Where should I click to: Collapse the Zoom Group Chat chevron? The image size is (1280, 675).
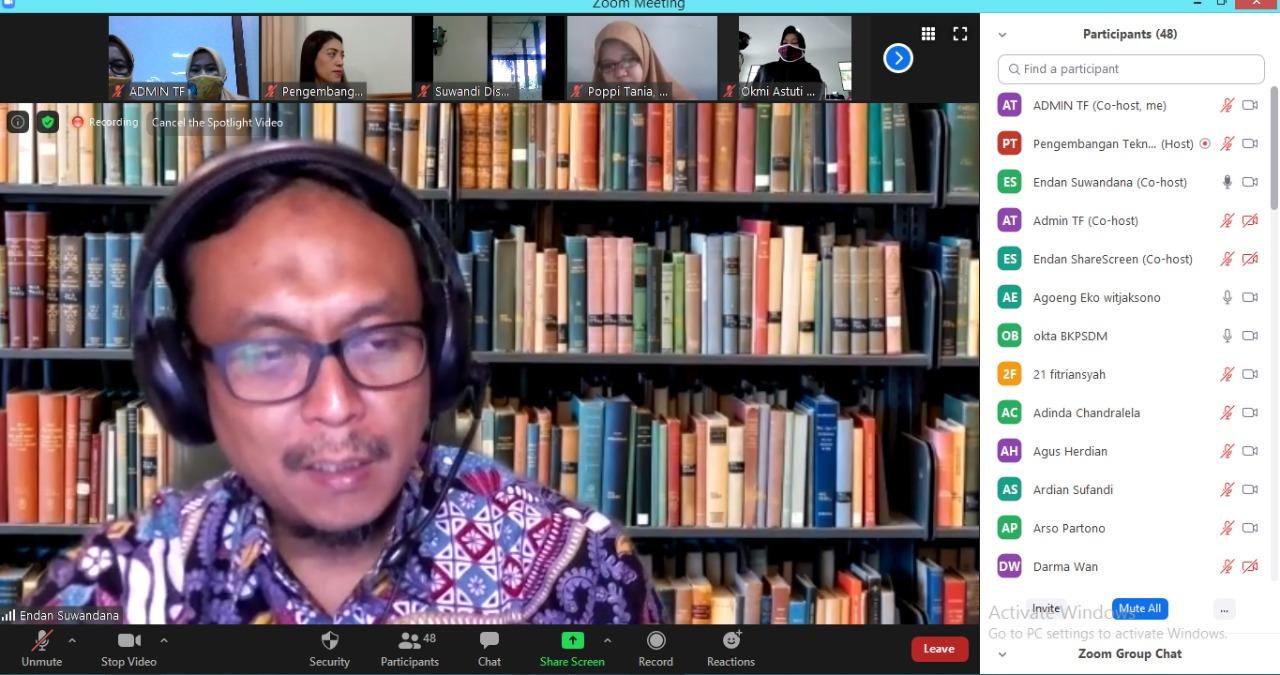[1002, 654]
